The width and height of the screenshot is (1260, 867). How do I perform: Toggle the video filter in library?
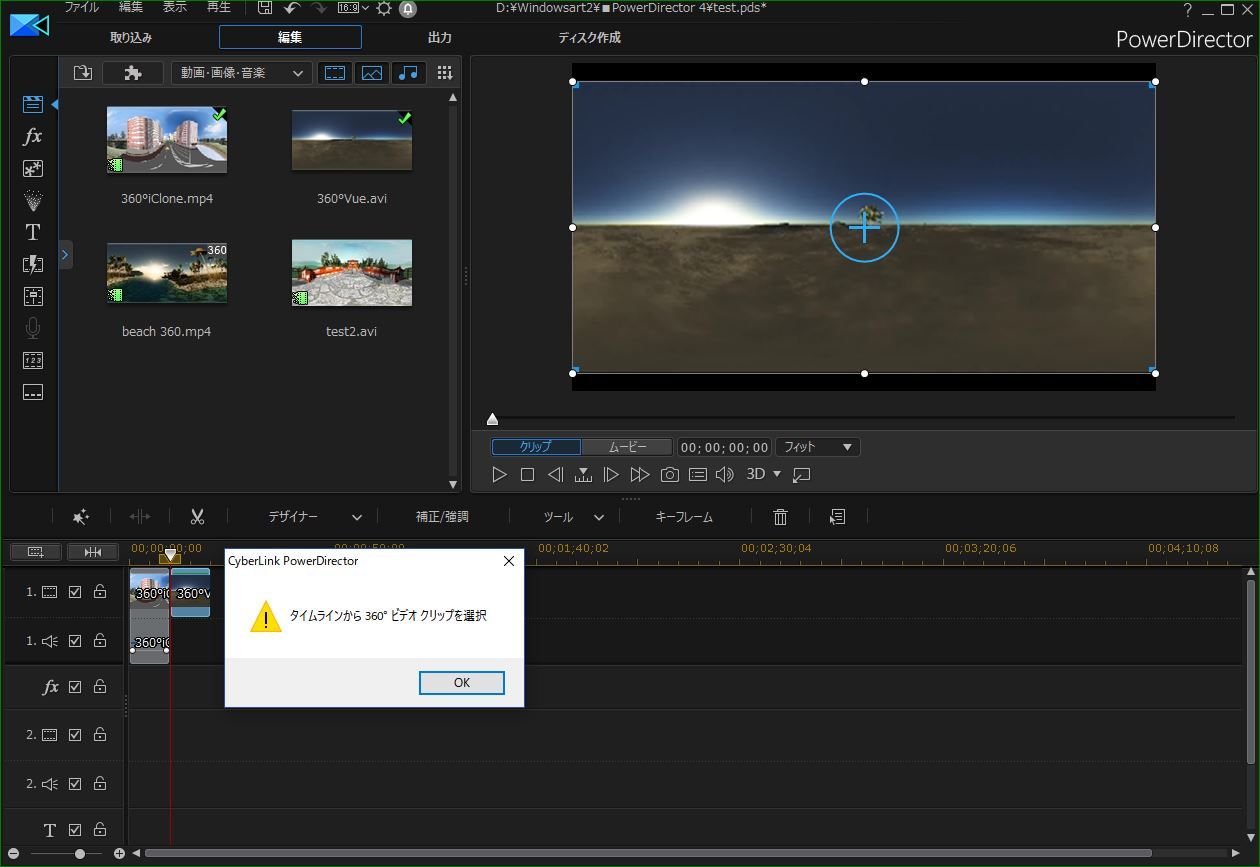335,73
